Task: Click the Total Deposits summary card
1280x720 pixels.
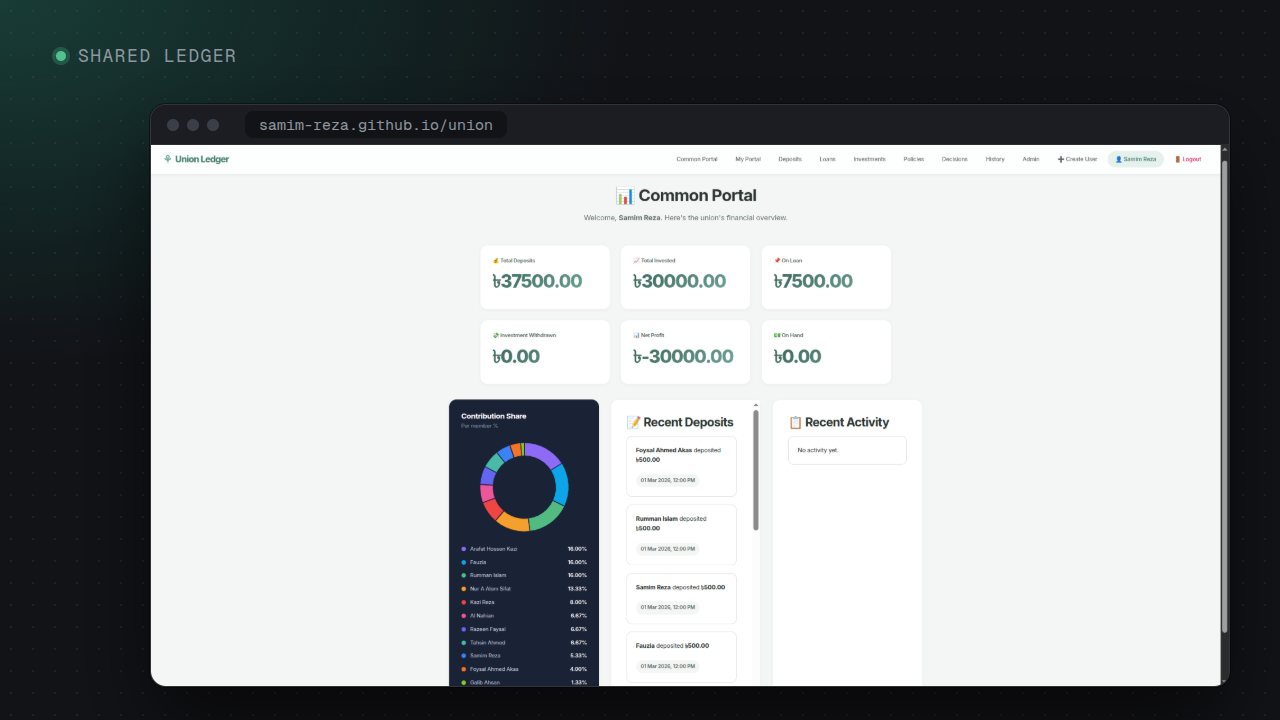Action: tap(545, 277)
